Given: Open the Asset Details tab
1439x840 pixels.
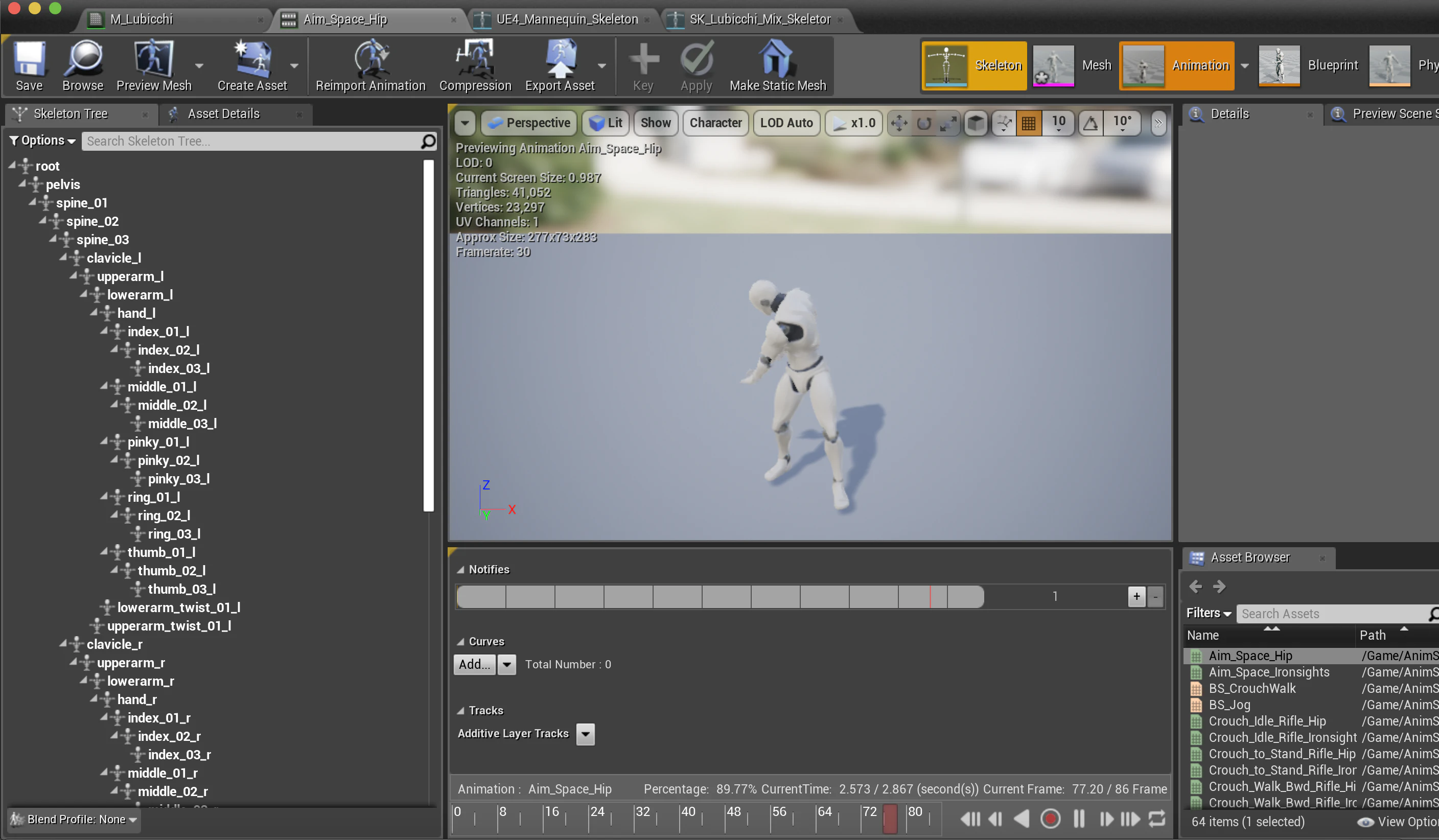Looking at the screenshot, I should point(236,113).
